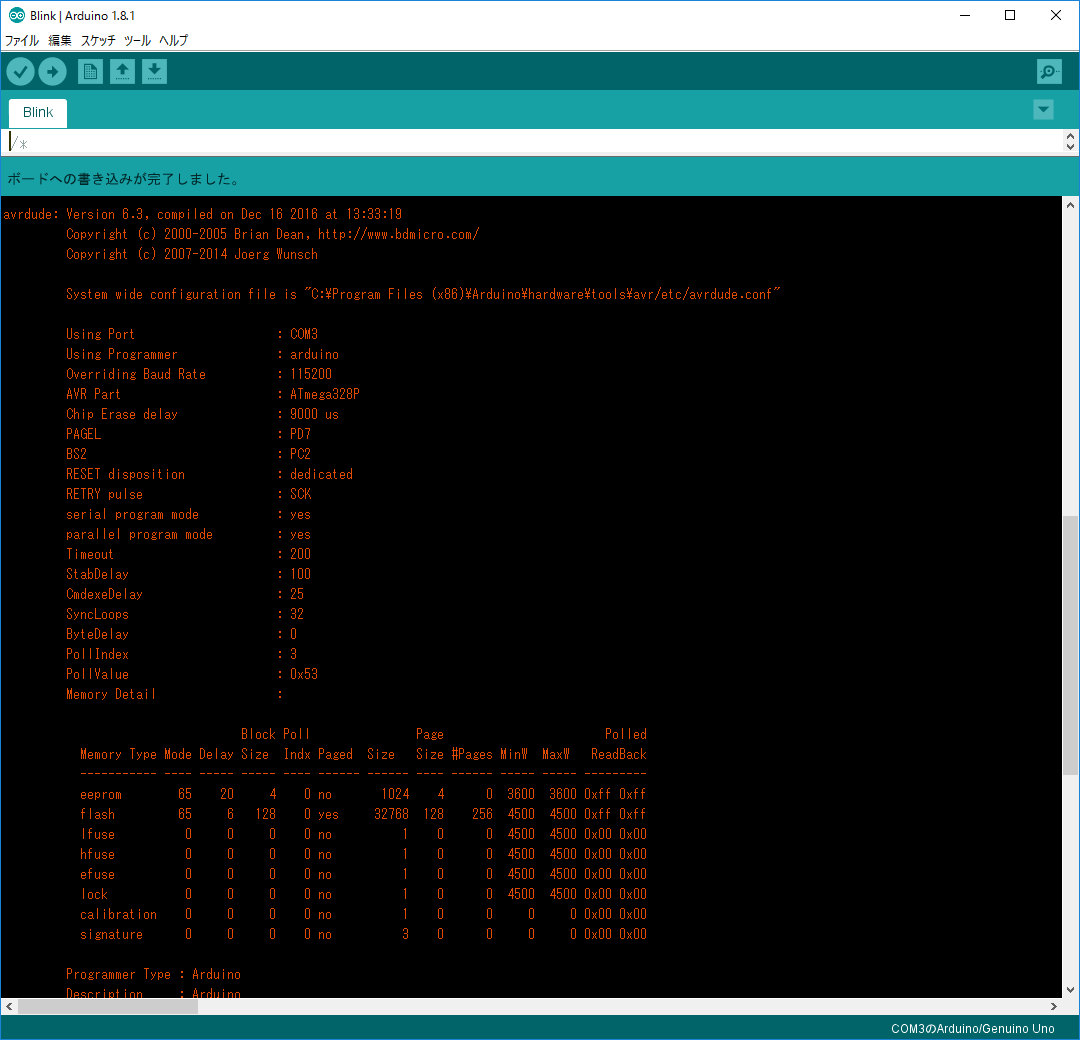Click the 0x53 PollValue value

(304, 674)
